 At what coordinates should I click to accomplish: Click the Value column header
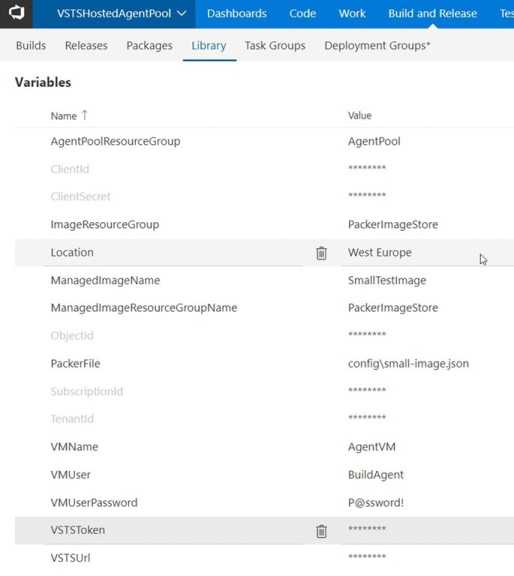click(x=360, y=116)
